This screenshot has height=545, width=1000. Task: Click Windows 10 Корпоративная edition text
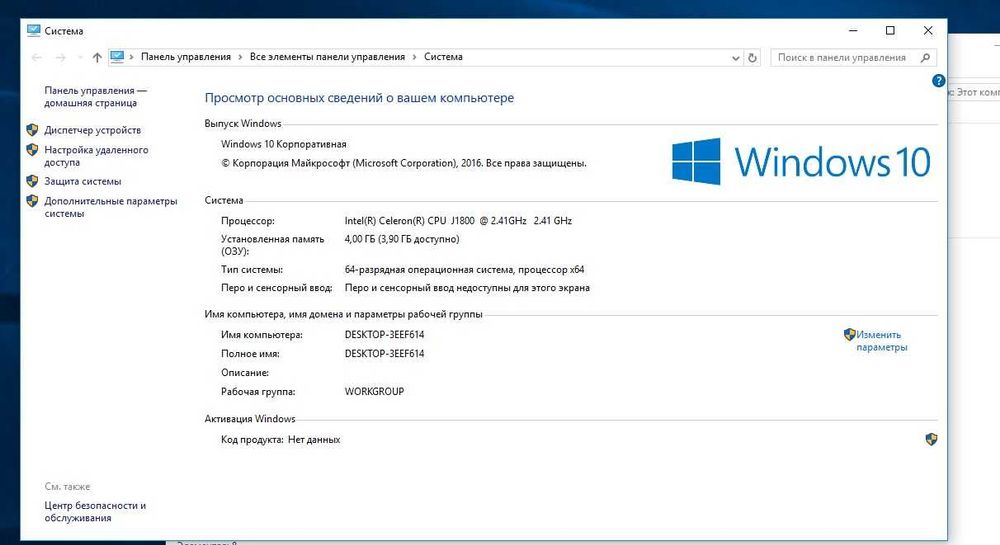(284, 144)
